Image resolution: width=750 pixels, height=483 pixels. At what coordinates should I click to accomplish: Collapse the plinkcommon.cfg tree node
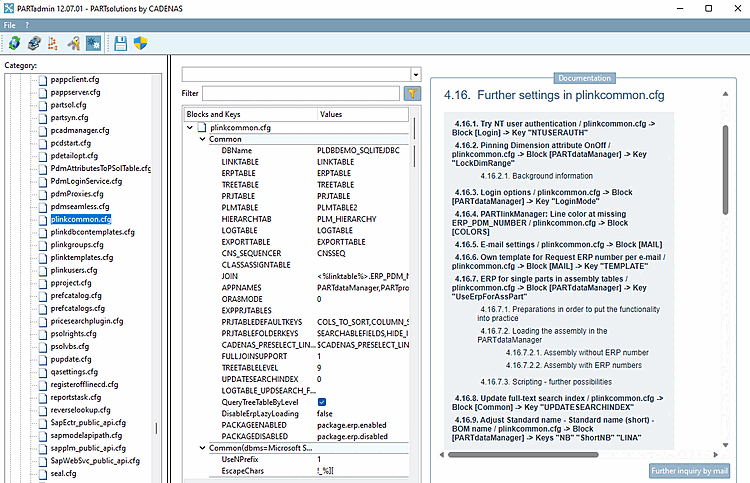tap(190, 129)
